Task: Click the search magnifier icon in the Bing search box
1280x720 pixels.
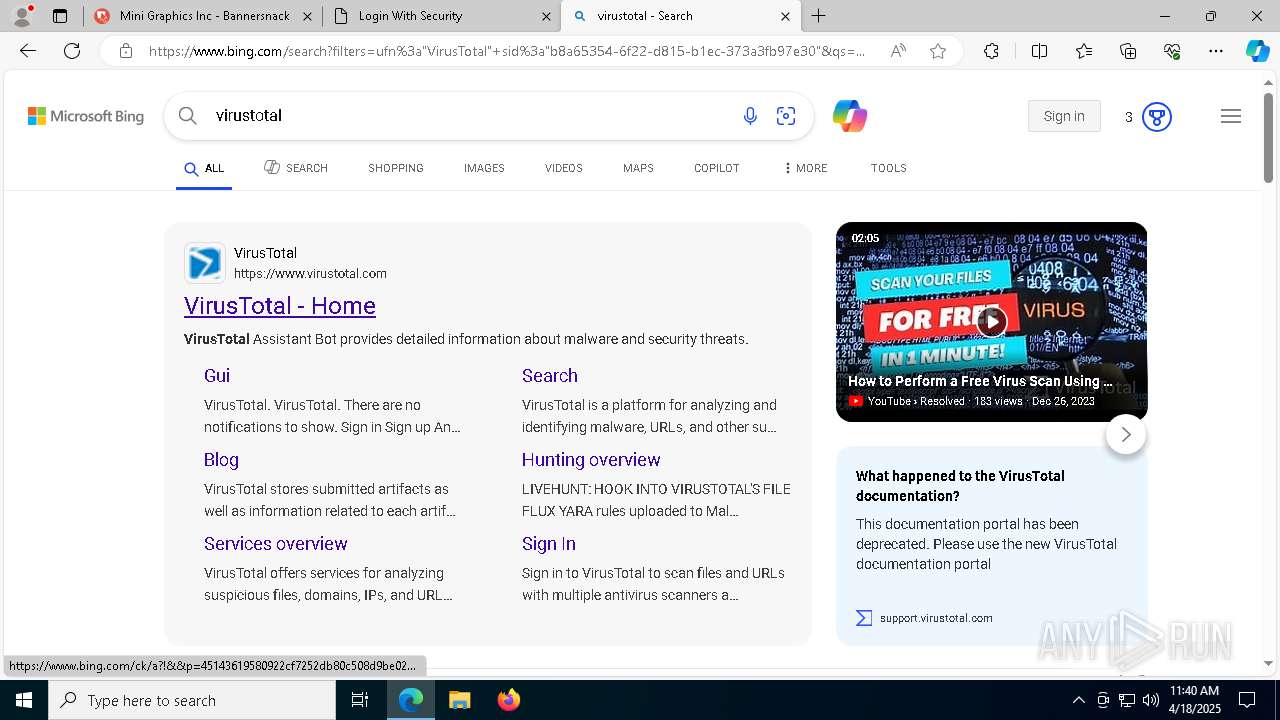Action: tap(188, 116)
